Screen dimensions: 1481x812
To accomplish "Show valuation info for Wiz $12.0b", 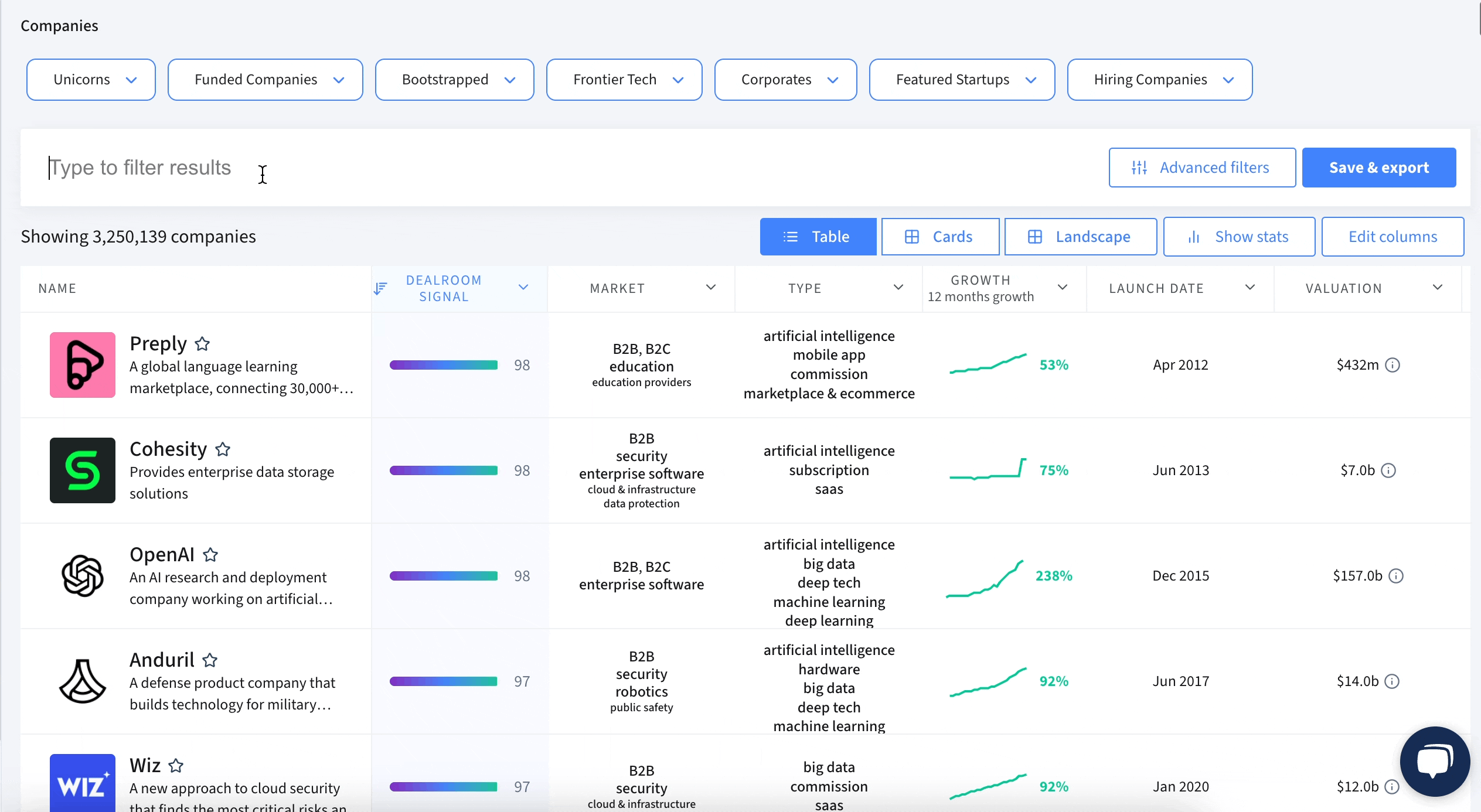I will point(1392,787).
